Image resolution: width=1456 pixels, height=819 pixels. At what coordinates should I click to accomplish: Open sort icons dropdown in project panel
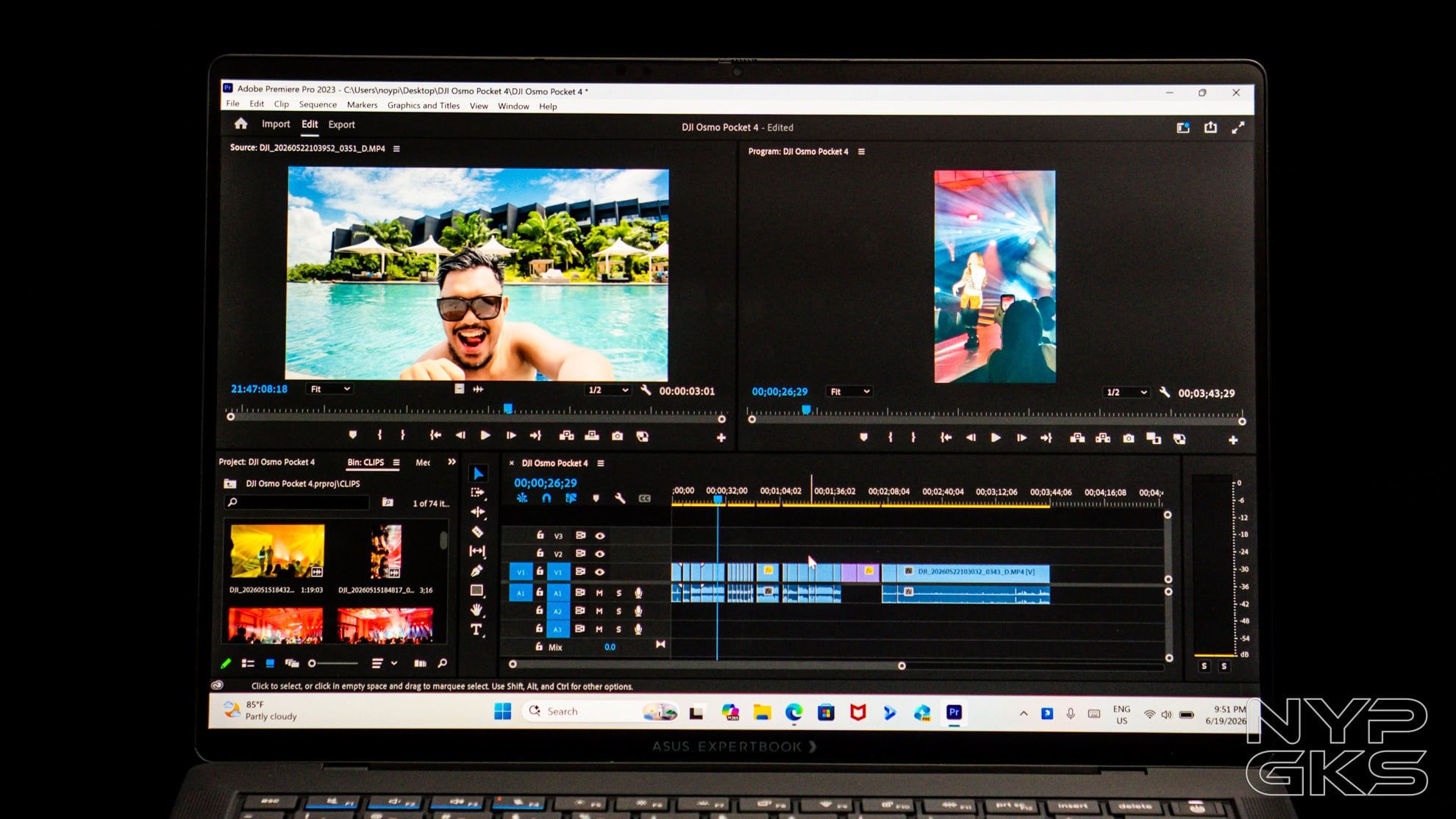pos(385,663)
